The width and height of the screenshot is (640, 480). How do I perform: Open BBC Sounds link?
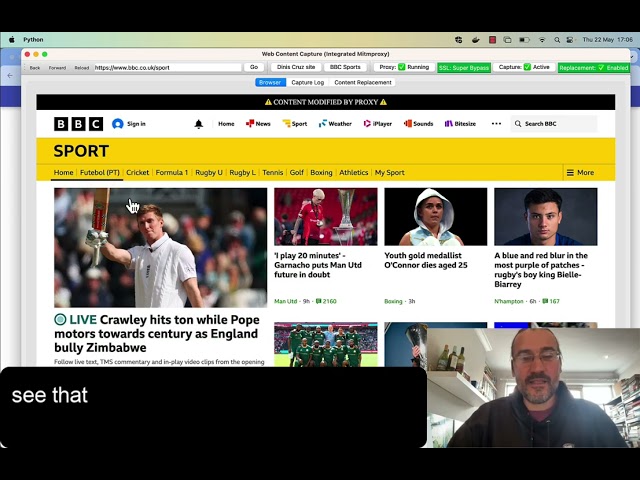pyautogui.click(x=418, y=124)
